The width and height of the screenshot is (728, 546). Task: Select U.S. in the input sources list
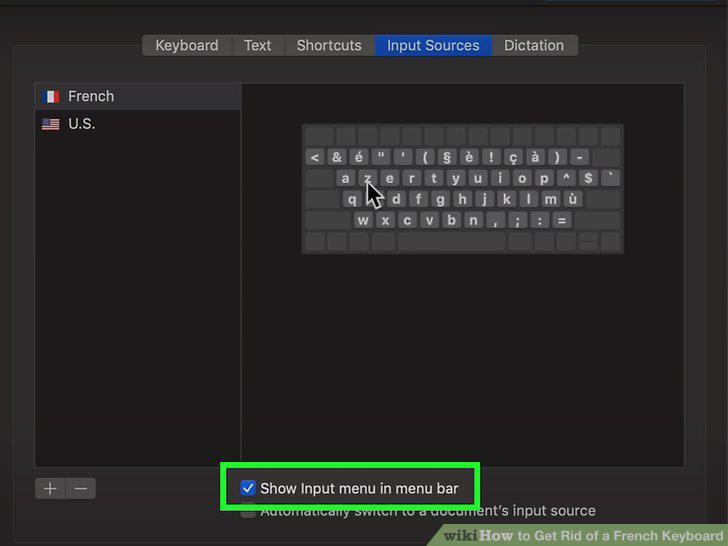coord(138,124)
